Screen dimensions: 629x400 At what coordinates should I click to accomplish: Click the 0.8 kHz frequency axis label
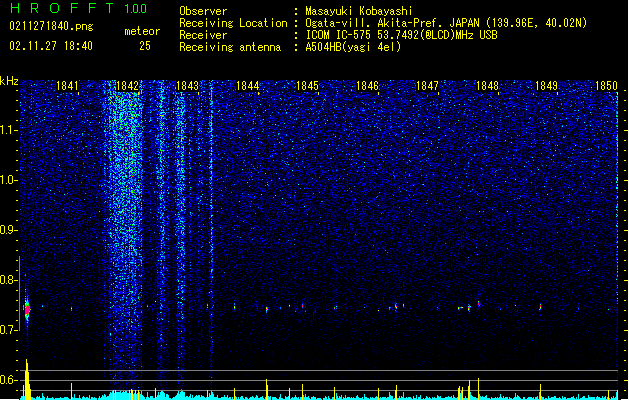pyautogui.click(x=8, y=280)
